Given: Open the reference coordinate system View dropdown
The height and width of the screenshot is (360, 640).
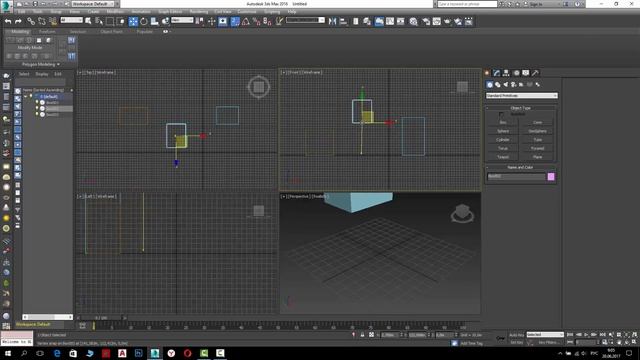Looking at the screenshot, I should click(182, 20).
